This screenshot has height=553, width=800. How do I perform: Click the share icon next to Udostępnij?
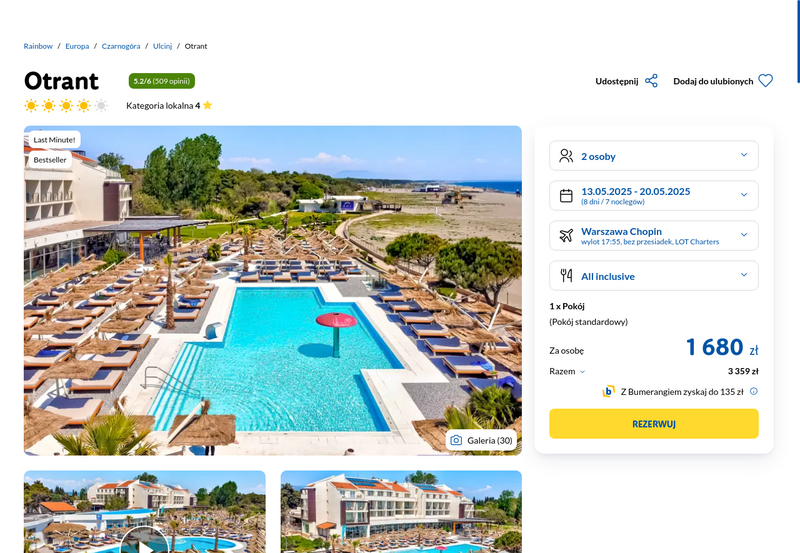click(x=651, y=81)
